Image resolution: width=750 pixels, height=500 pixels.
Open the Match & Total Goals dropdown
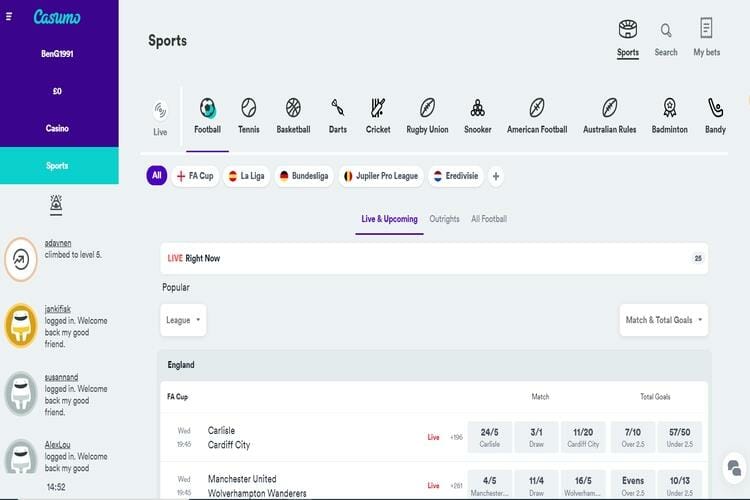[x=664, y=320]
